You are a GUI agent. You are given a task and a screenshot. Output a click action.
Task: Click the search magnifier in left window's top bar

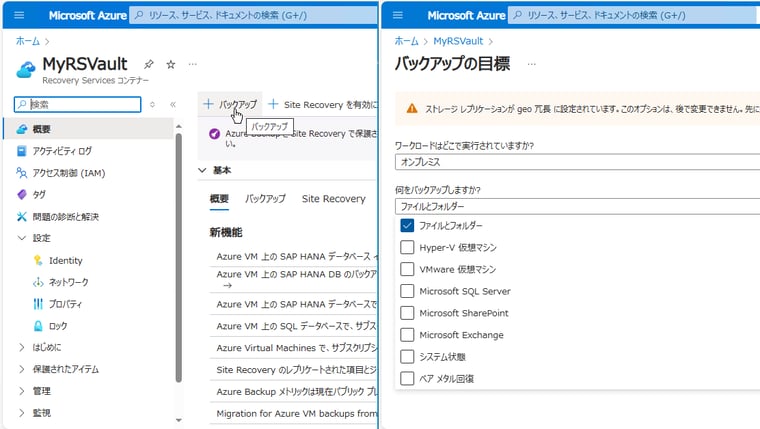coord(139,15)
